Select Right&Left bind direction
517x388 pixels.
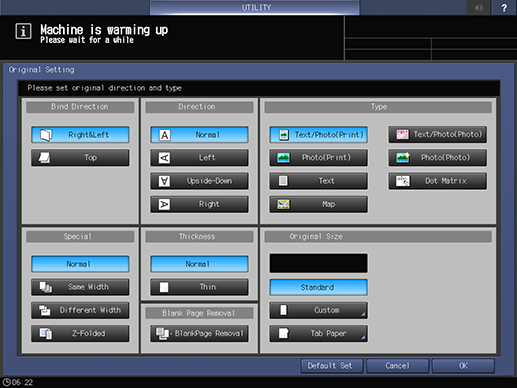pos(80,135)
